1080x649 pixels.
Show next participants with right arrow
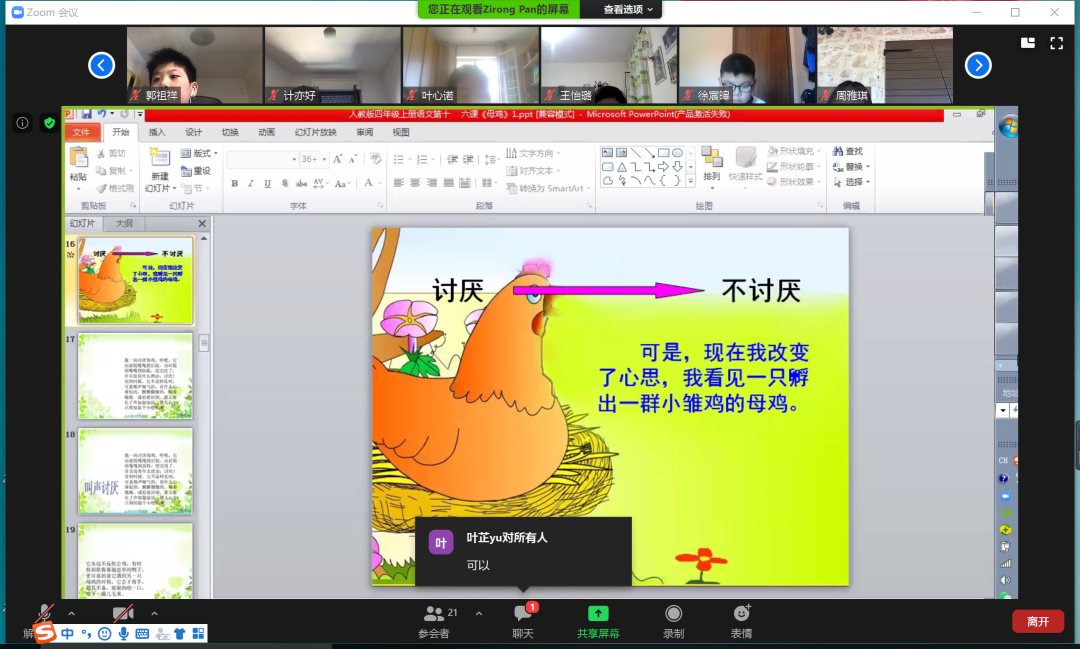coord(978,65)
